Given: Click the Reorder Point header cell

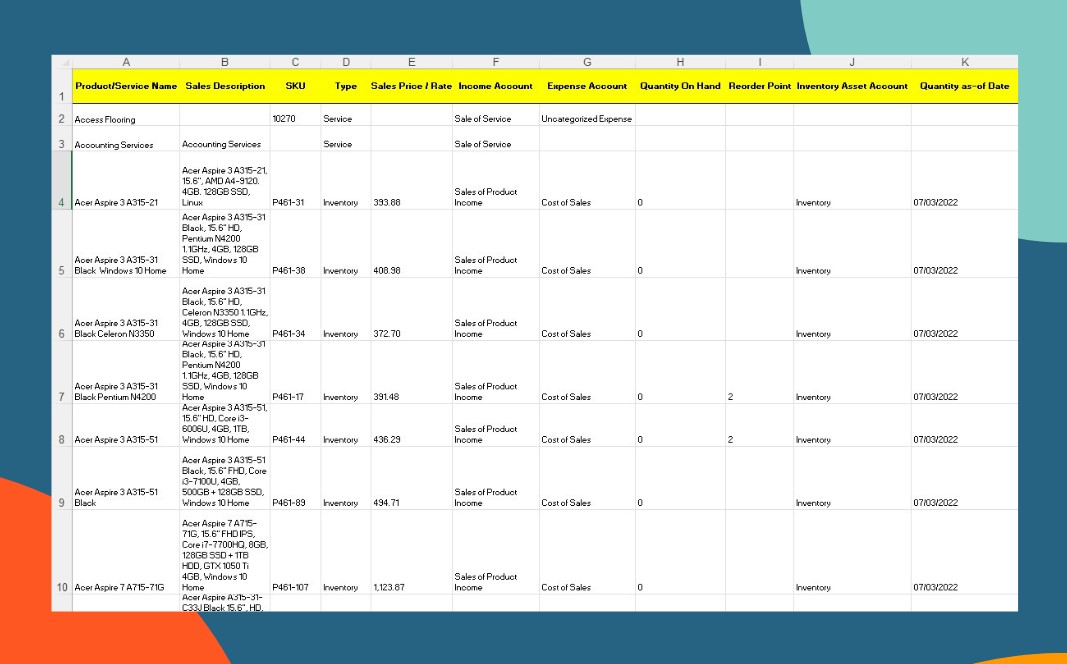Looking at the screenshot, I should (759, 86).
